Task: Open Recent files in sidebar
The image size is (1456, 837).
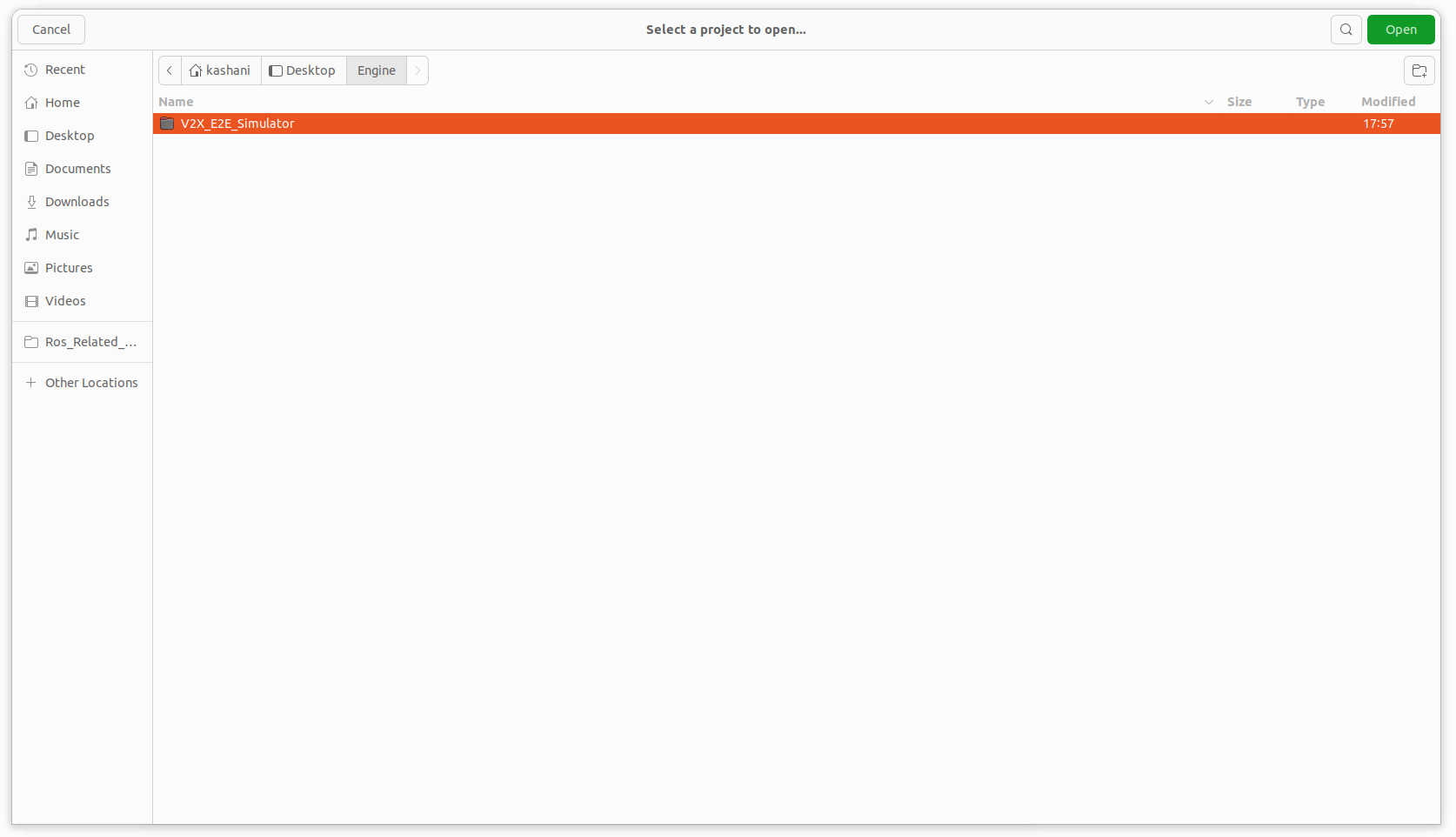Action: (x=65, y=70)
